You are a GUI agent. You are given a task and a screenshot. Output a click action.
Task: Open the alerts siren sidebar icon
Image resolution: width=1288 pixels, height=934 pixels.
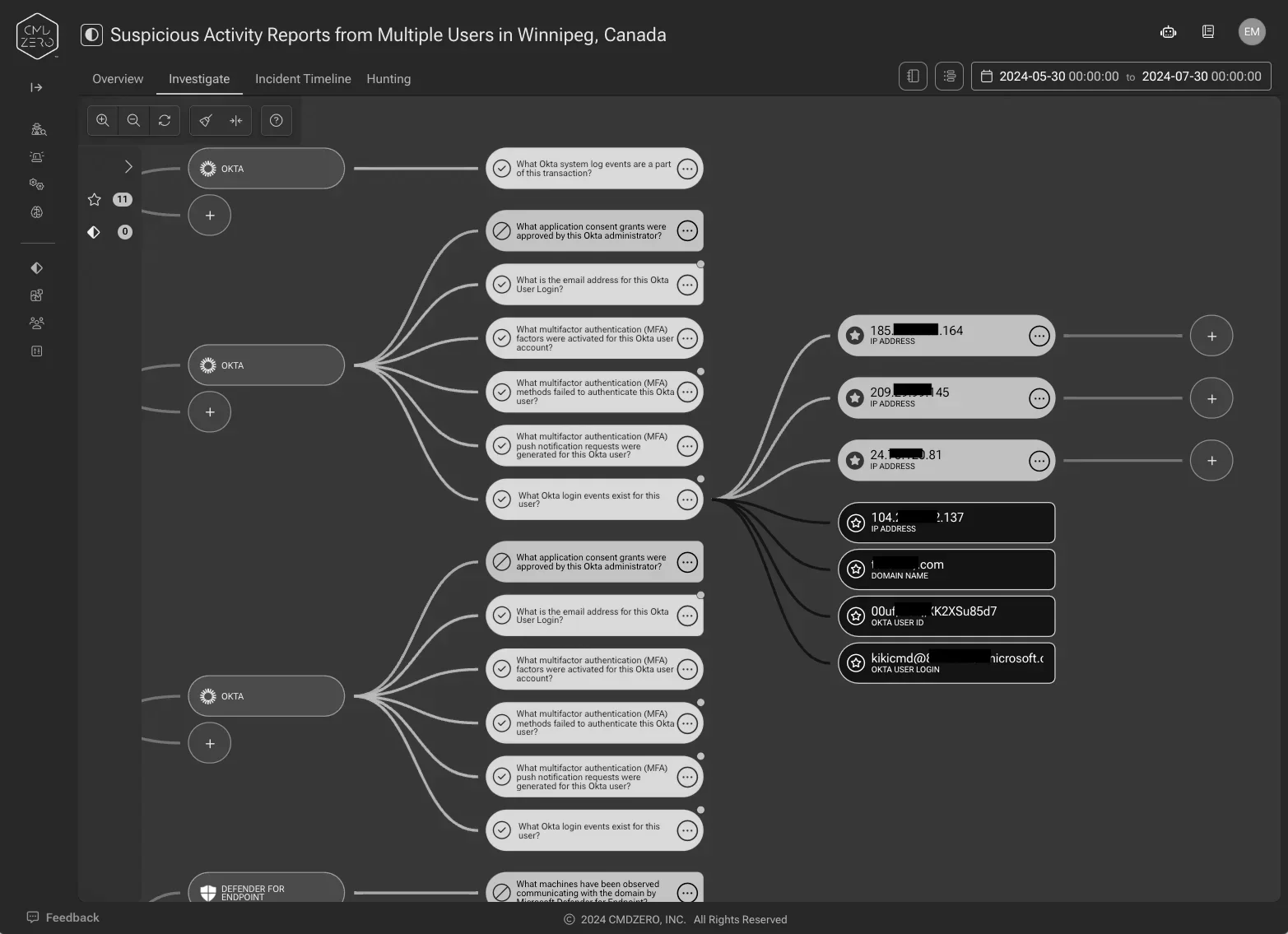click(37, 156)
